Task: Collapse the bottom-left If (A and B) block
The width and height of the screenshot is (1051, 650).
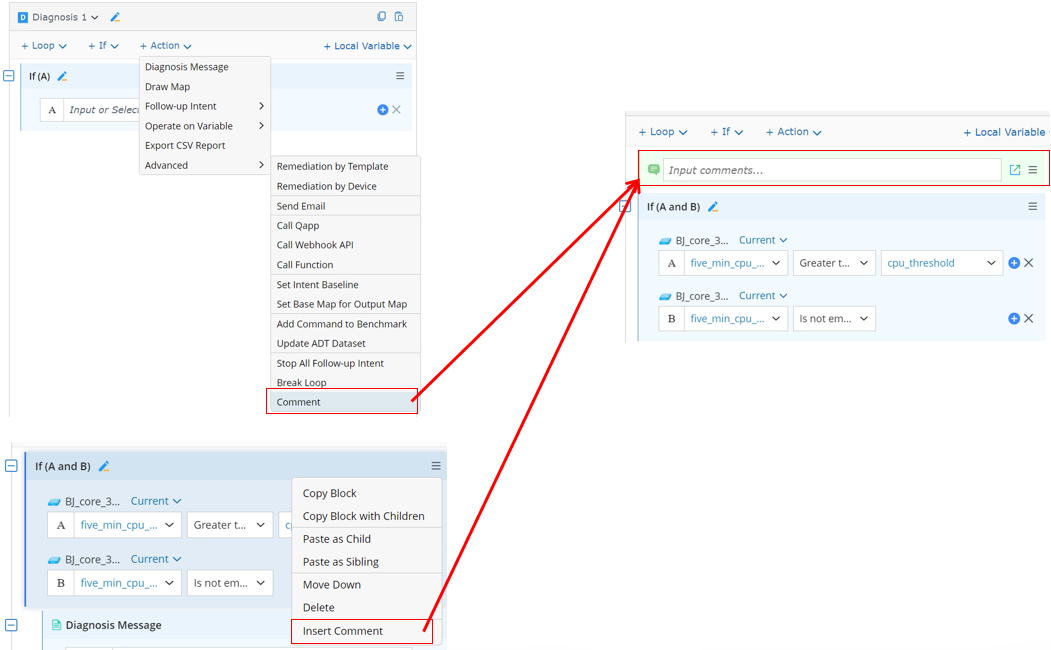Action: pyautogui.click(x=11, y=466)
